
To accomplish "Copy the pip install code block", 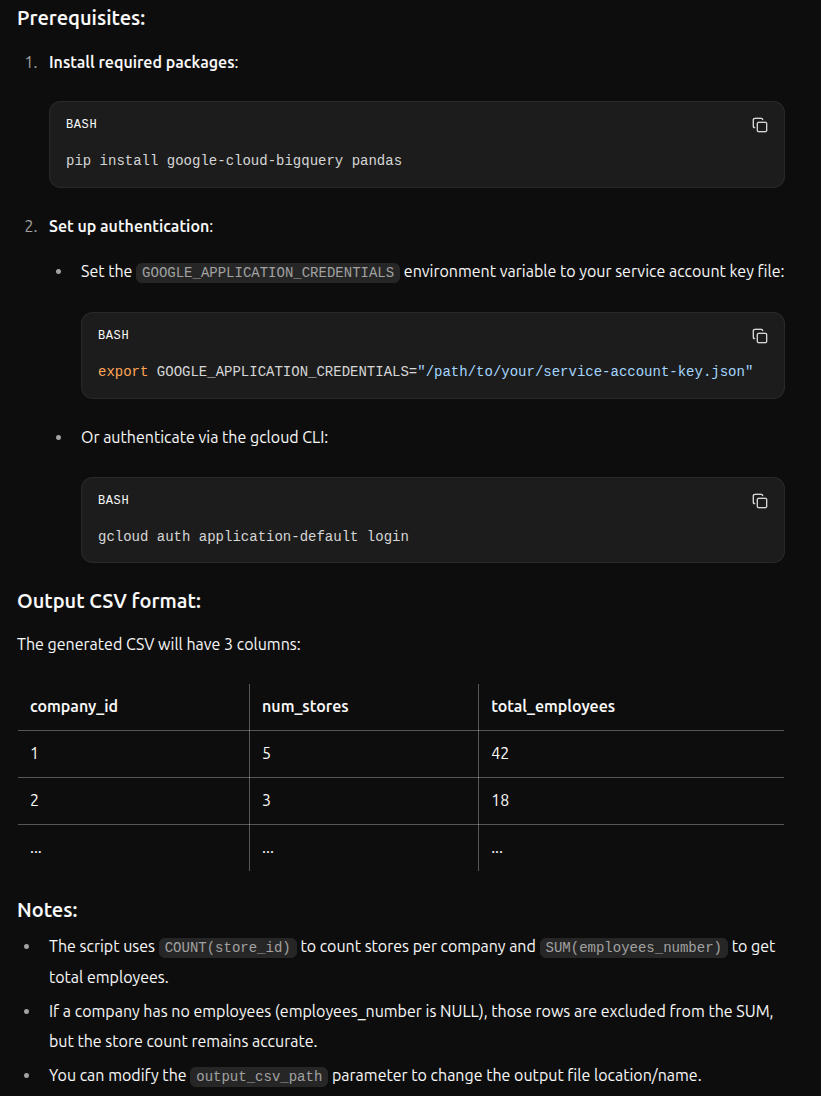I will 759,125.
